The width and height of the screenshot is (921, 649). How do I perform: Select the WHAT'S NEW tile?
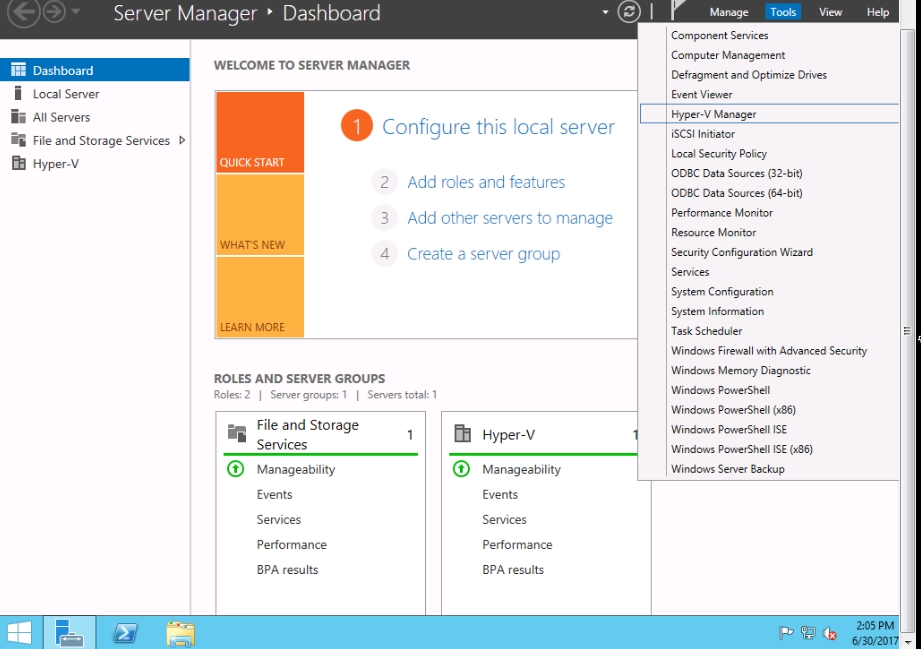click(x=260, y=214)
